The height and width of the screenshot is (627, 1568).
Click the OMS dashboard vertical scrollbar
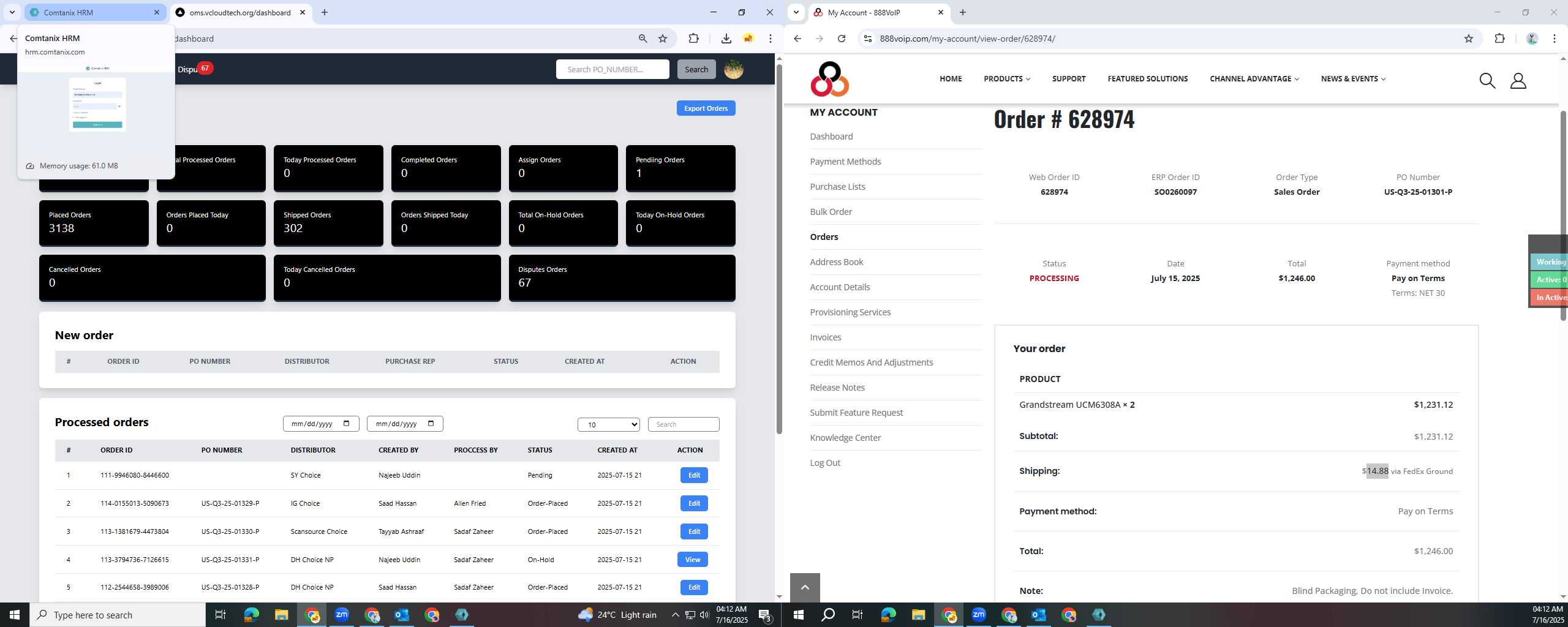point(779,248)
